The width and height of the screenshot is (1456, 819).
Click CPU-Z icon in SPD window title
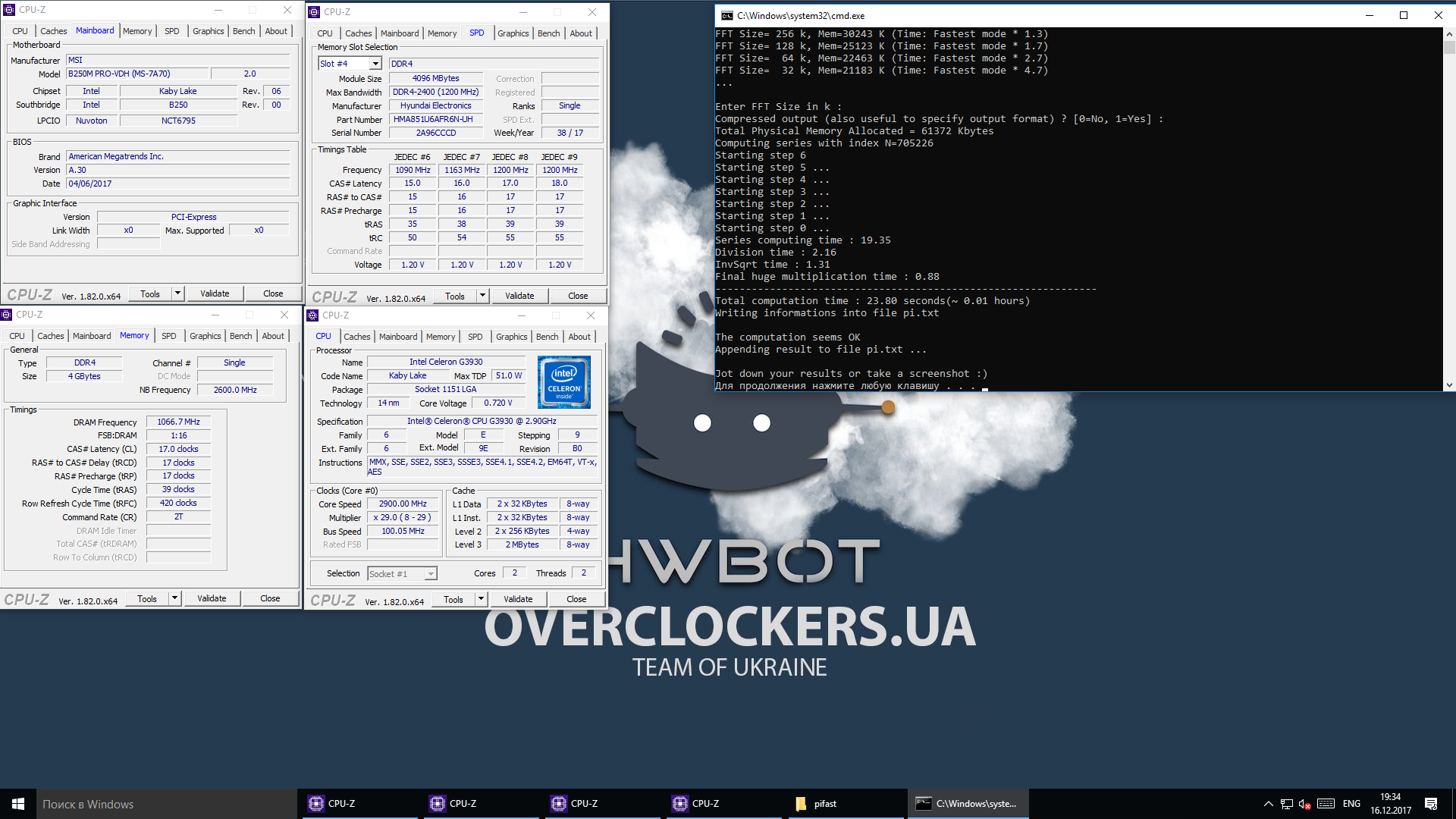tap(314, 11)
